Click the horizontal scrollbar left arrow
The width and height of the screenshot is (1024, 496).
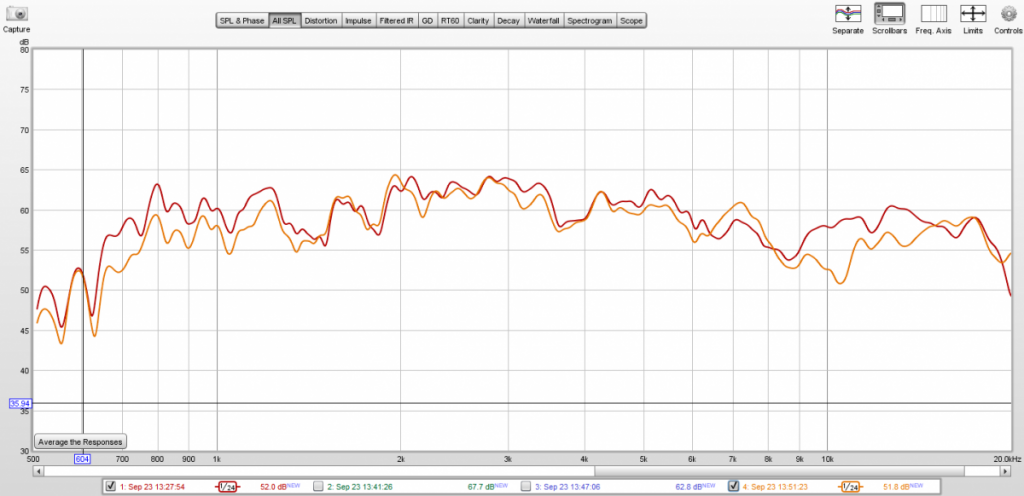coord(39,471)
